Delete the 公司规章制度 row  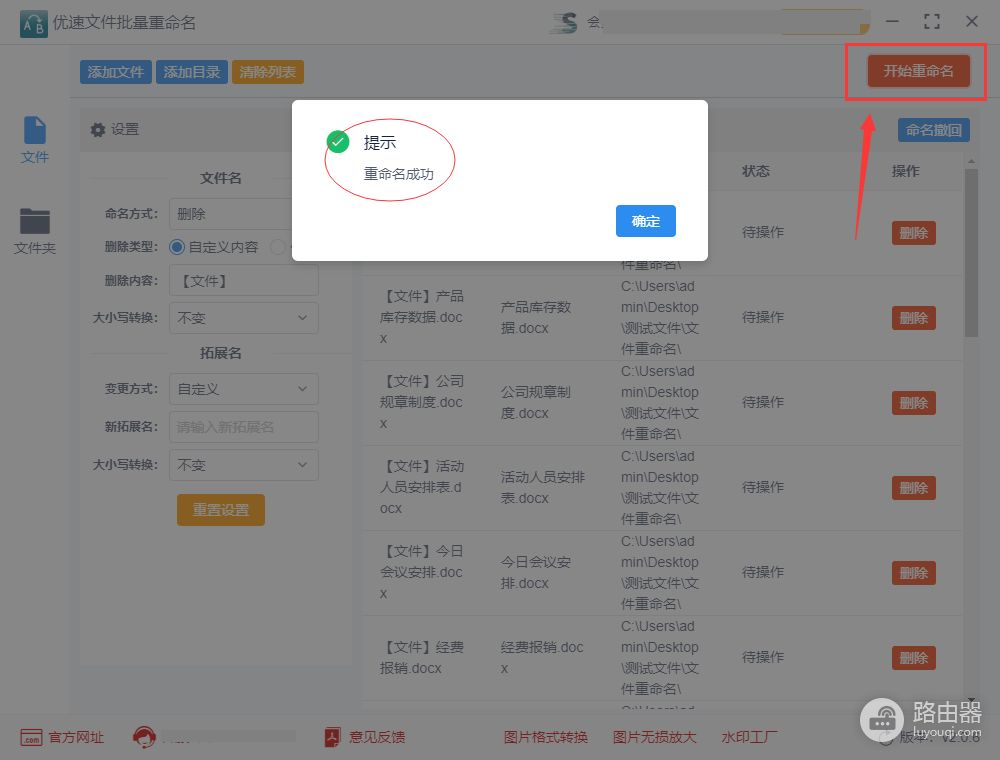[913, 403]
